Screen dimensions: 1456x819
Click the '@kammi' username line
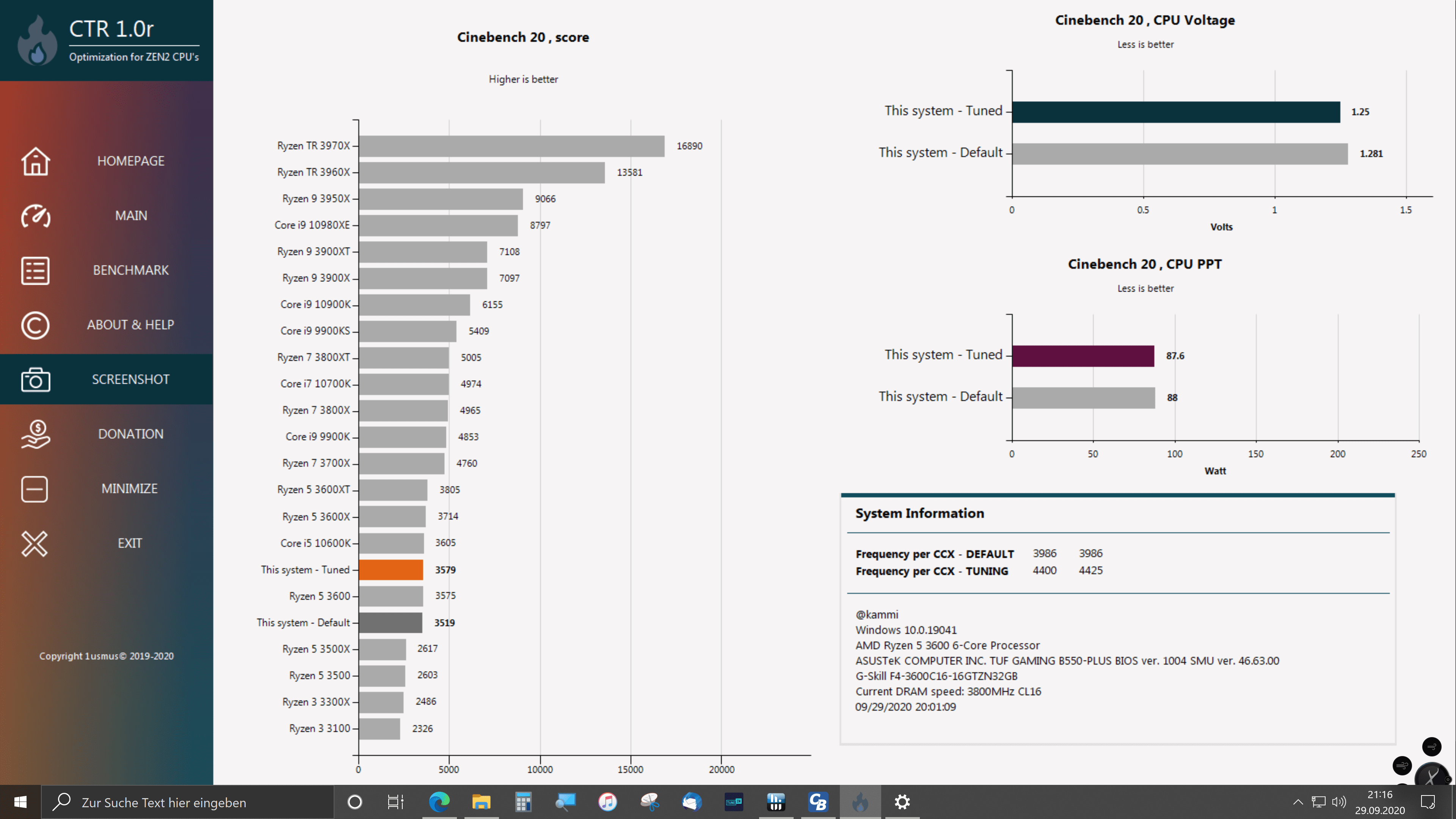coord(877,614)
